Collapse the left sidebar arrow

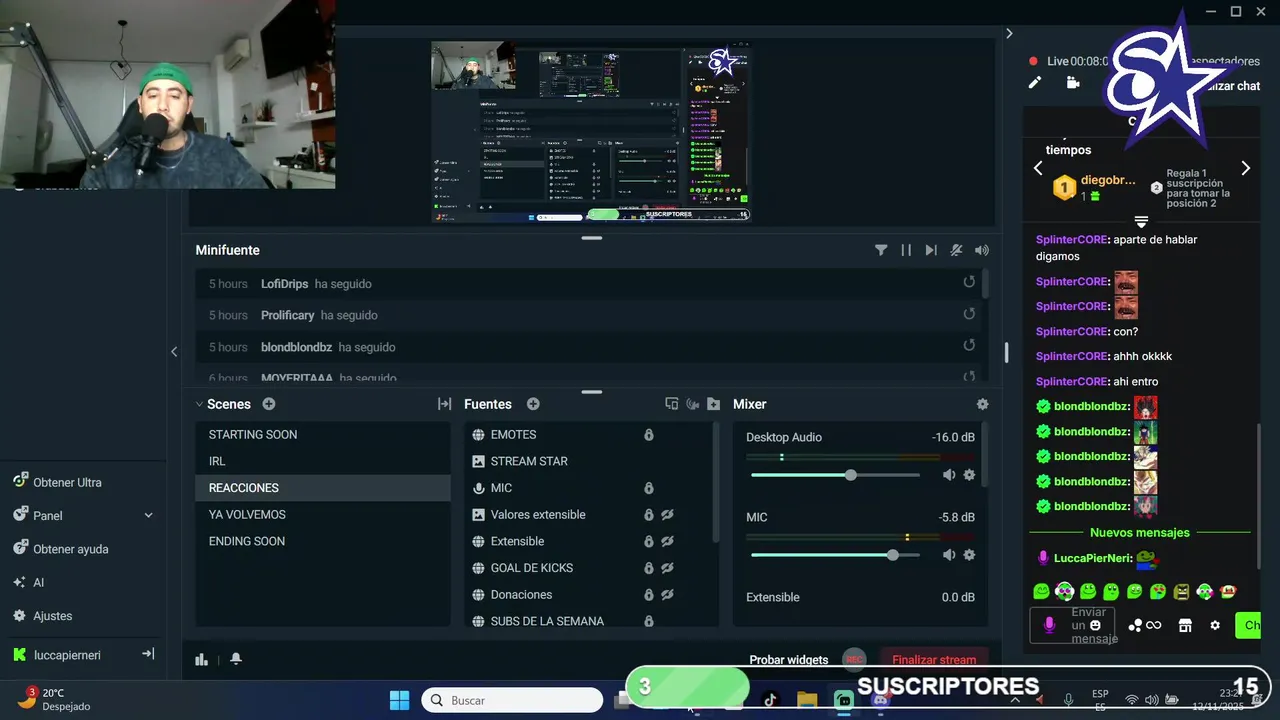pyautogui.click(x=174, y=351)
